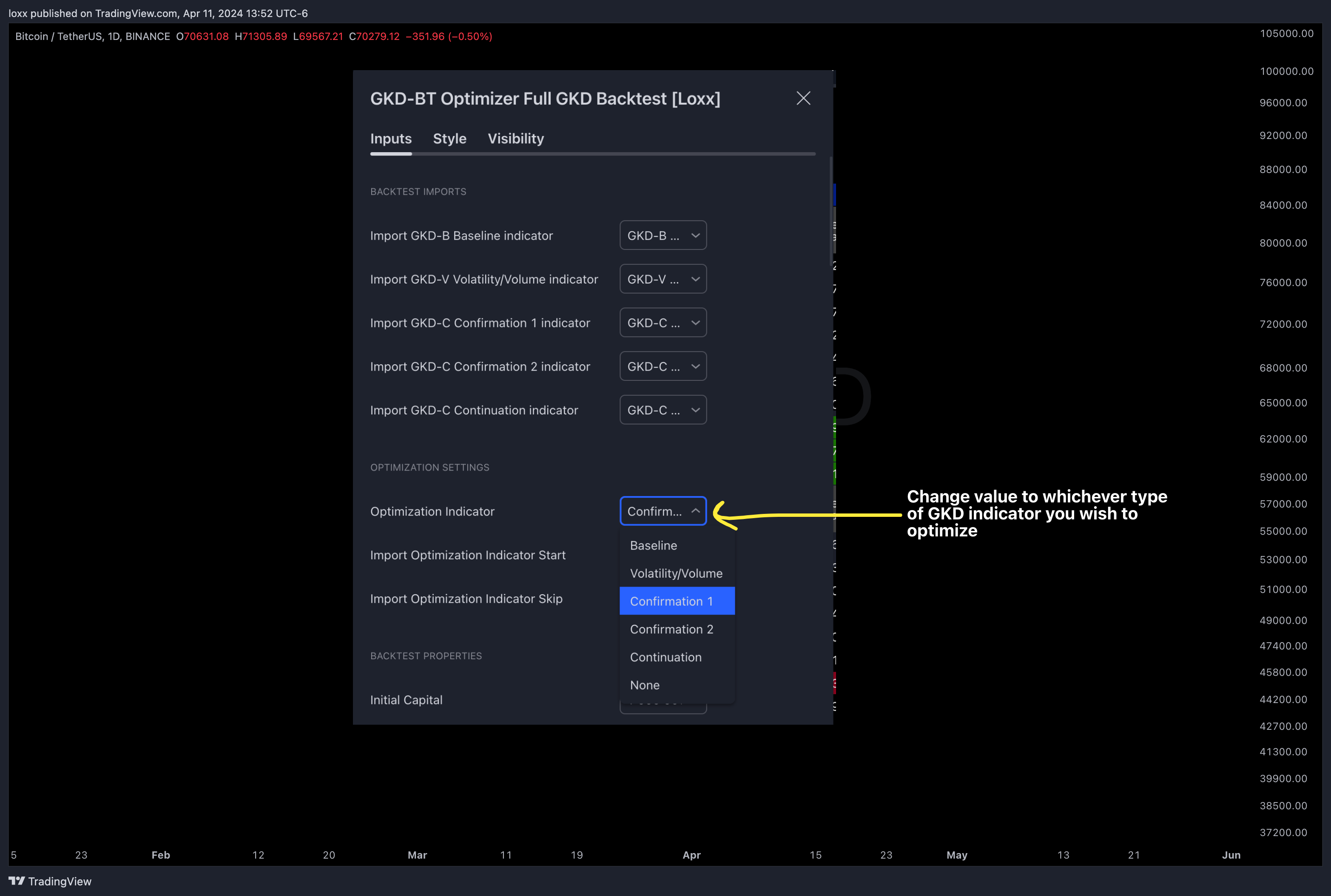Click the Import Optimization Indicator Start label
The width and height of the screenshot is (1331, 896).
point(468,555)
